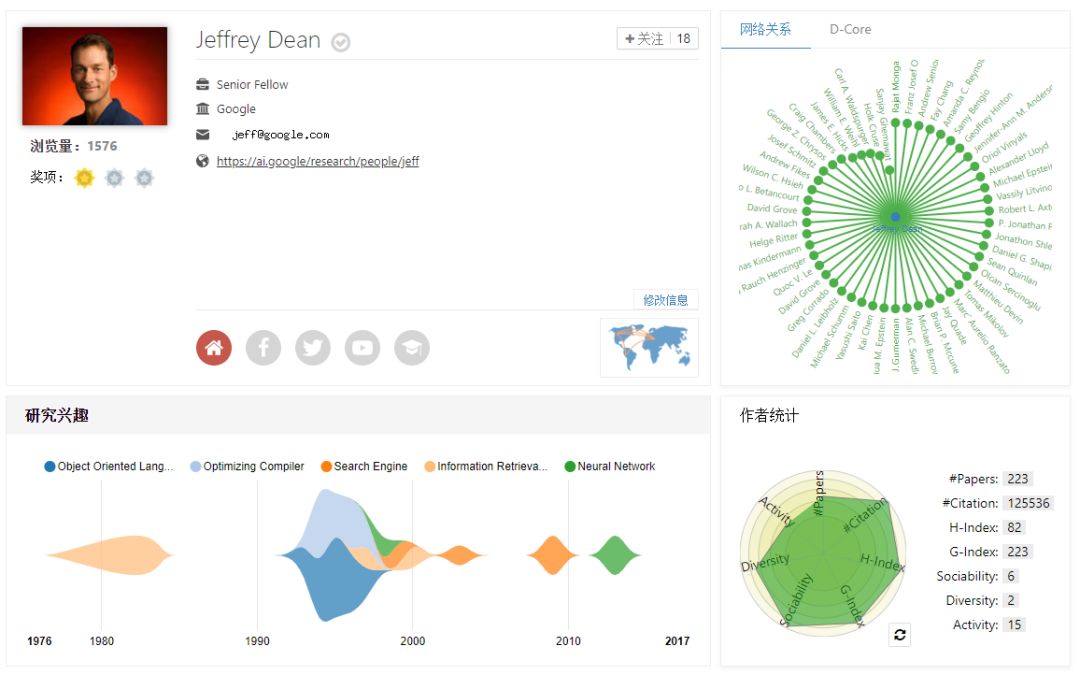Click the graduation cap scholar icon
1080x675 pixels.
tap(412, 347)
